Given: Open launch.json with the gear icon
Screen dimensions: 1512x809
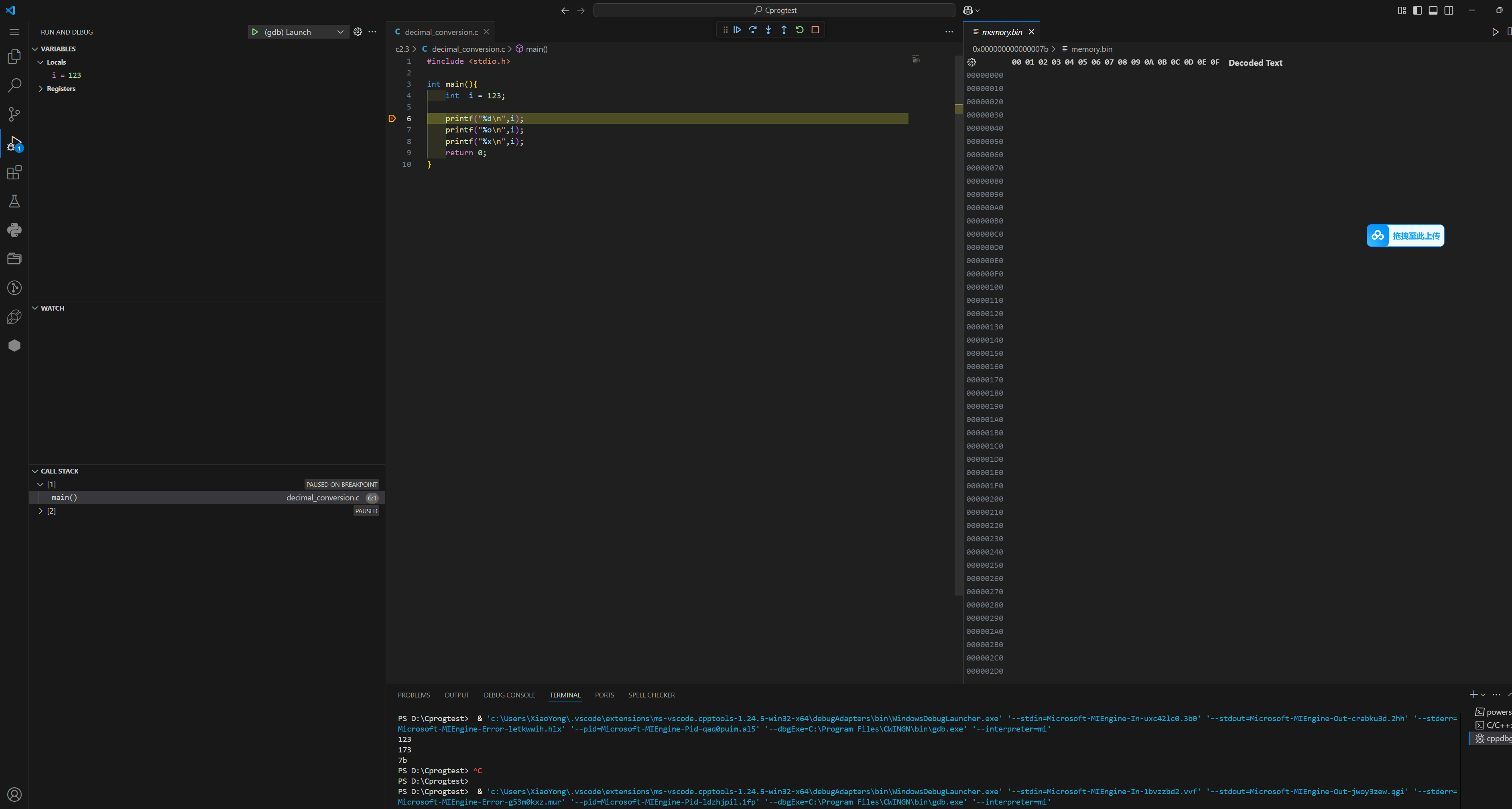Looking at the screenshot, I should [x=358, y=32].
